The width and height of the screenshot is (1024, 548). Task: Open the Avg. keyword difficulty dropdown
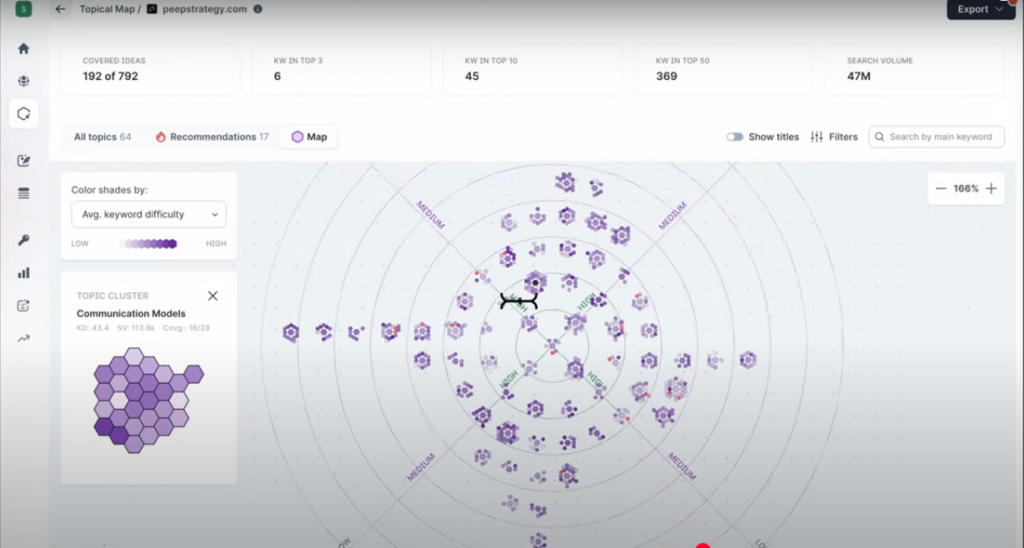click(x=149, y=214)
